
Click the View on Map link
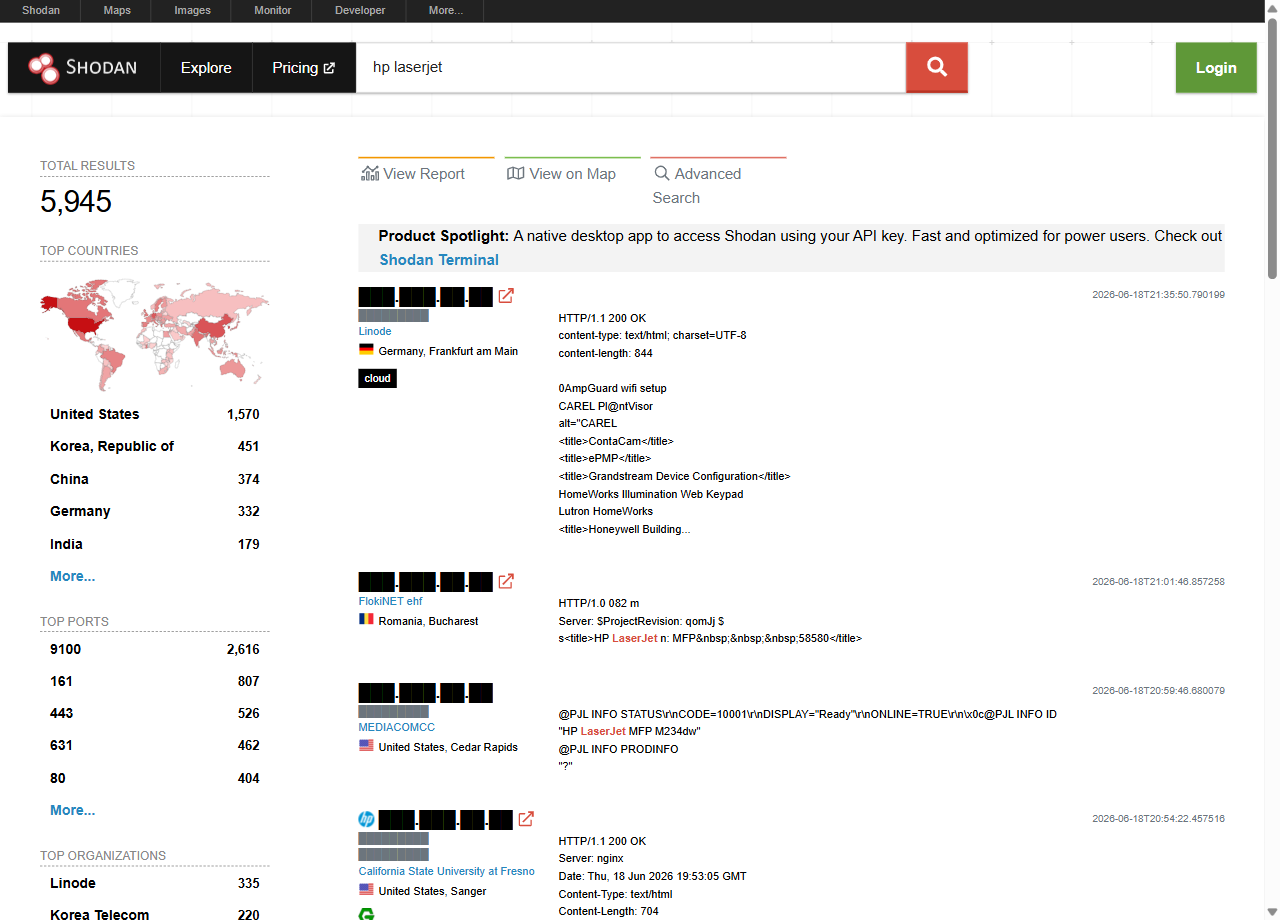point(572,174)
